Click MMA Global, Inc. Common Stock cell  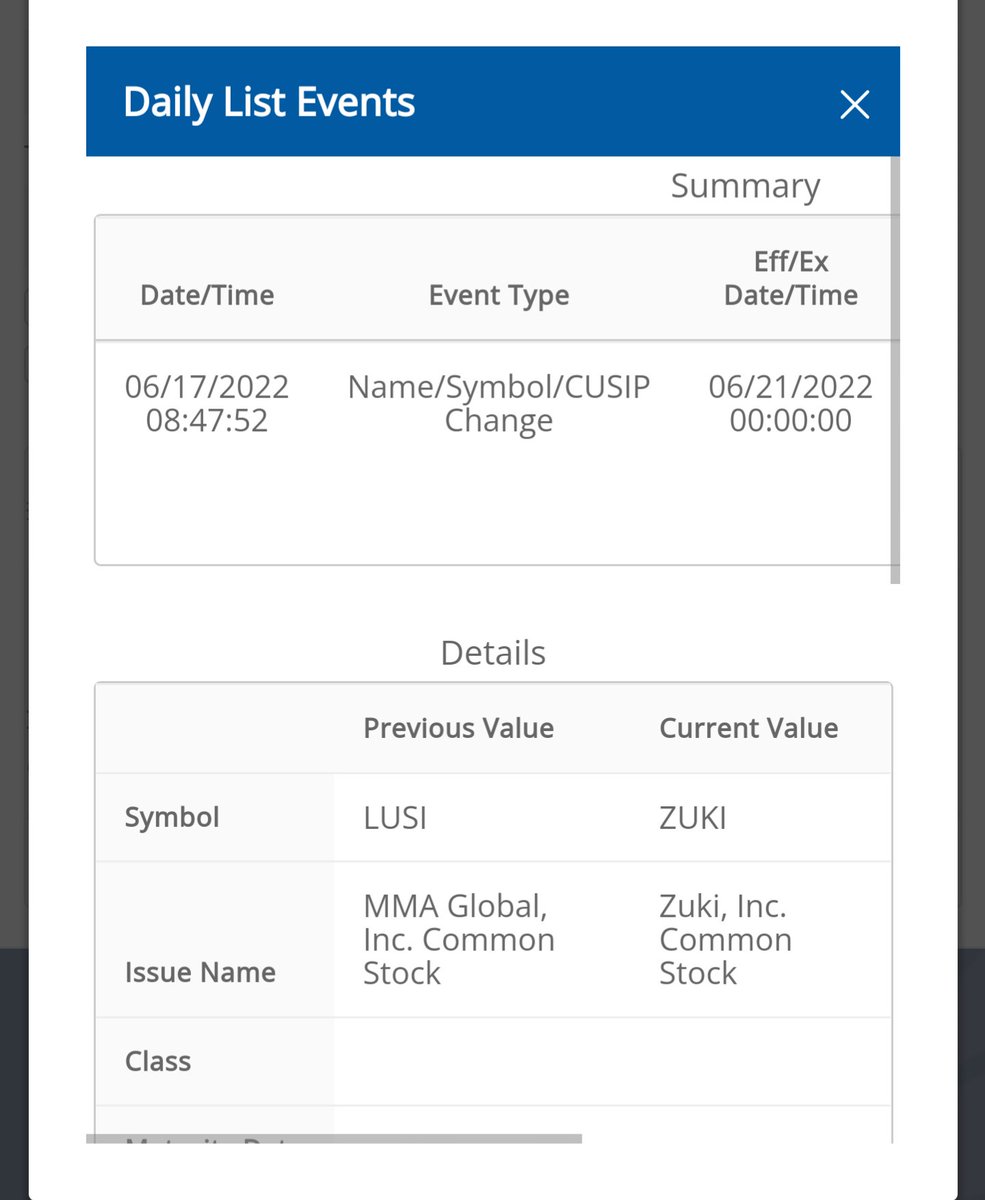point(459,940)
